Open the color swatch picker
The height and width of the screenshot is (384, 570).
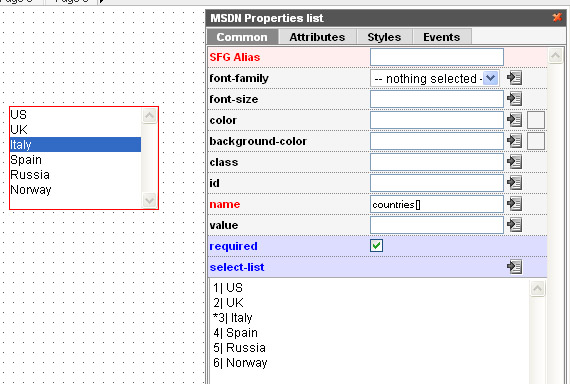pos(536,120)
